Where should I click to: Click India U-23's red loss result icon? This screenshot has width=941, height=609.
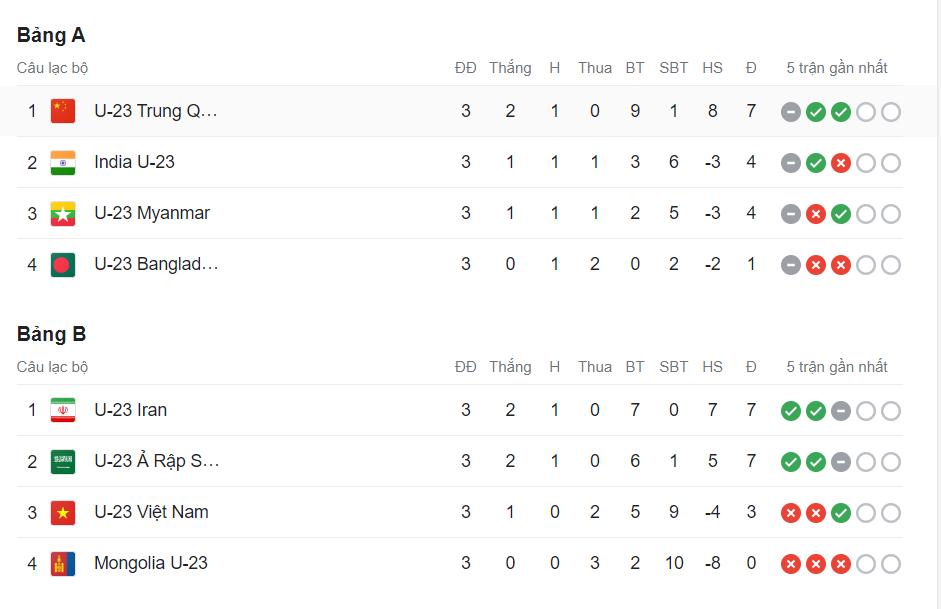pyautogui.click(x=841, y=163)
